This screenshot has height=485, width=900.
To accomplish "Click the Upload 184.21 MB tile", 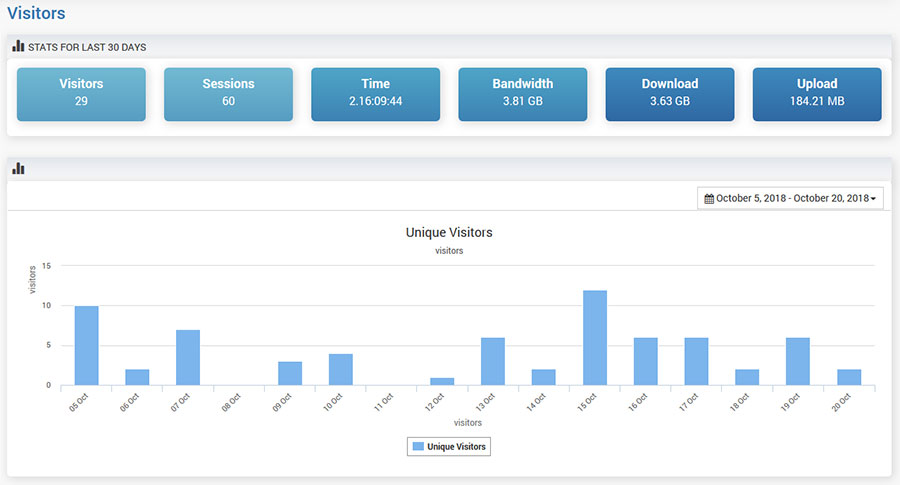I will (x=817, y=93).
